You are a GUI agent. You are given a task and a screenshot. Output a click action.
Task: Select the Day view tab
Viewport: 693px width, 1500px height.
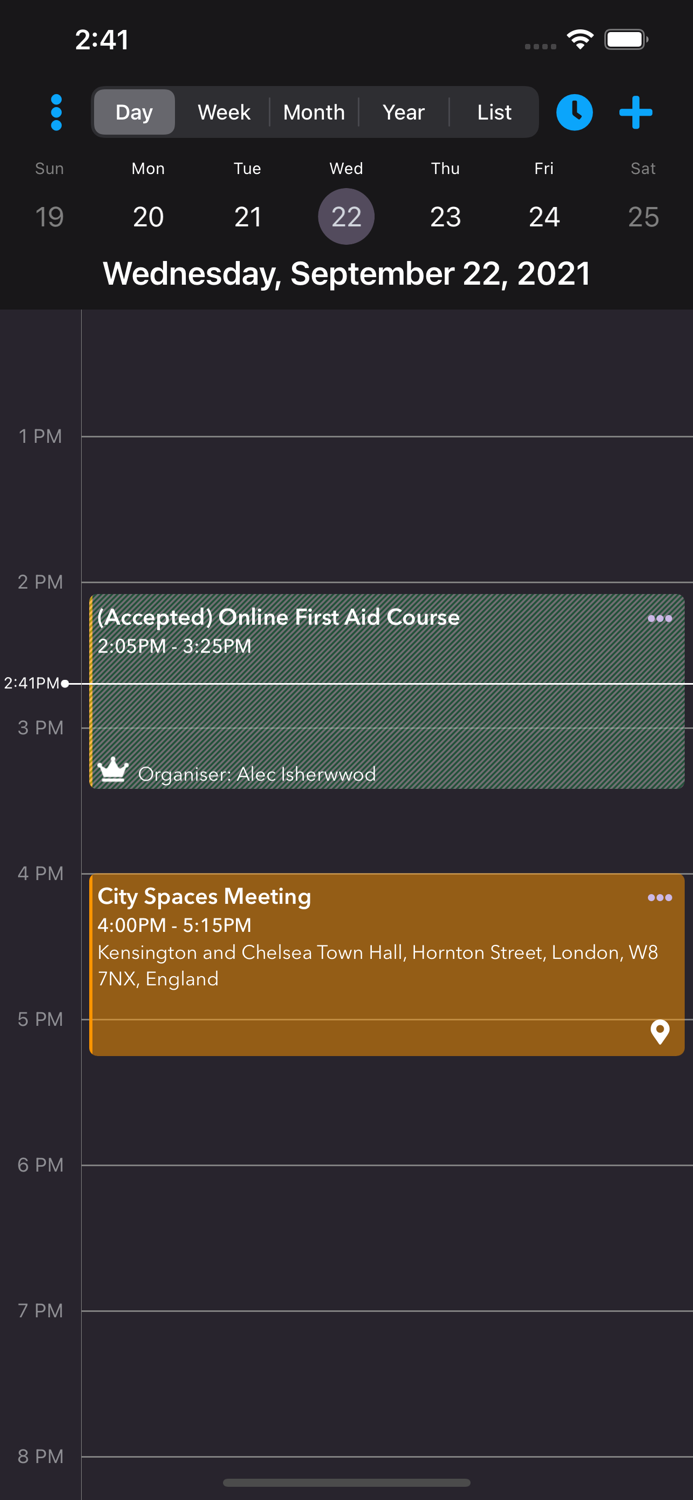[134, 112]
